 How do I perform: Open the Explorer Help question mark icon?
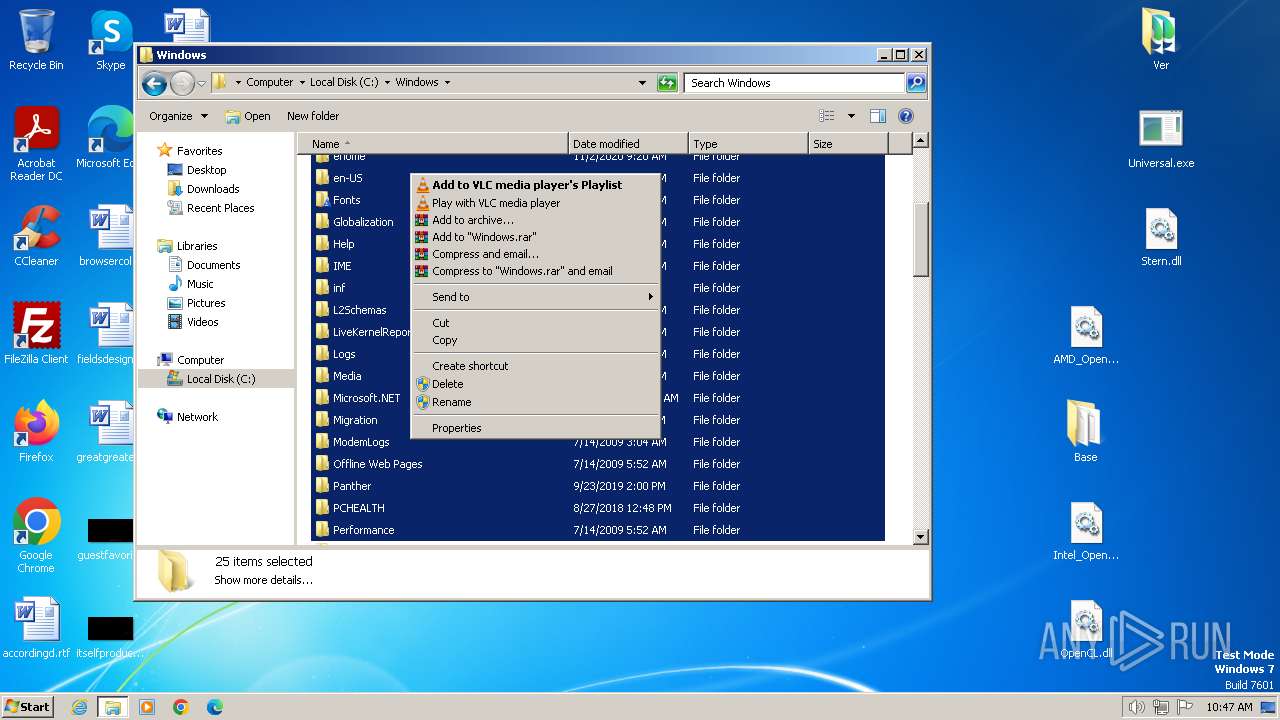pyautogui.click(x=906, y=116)
